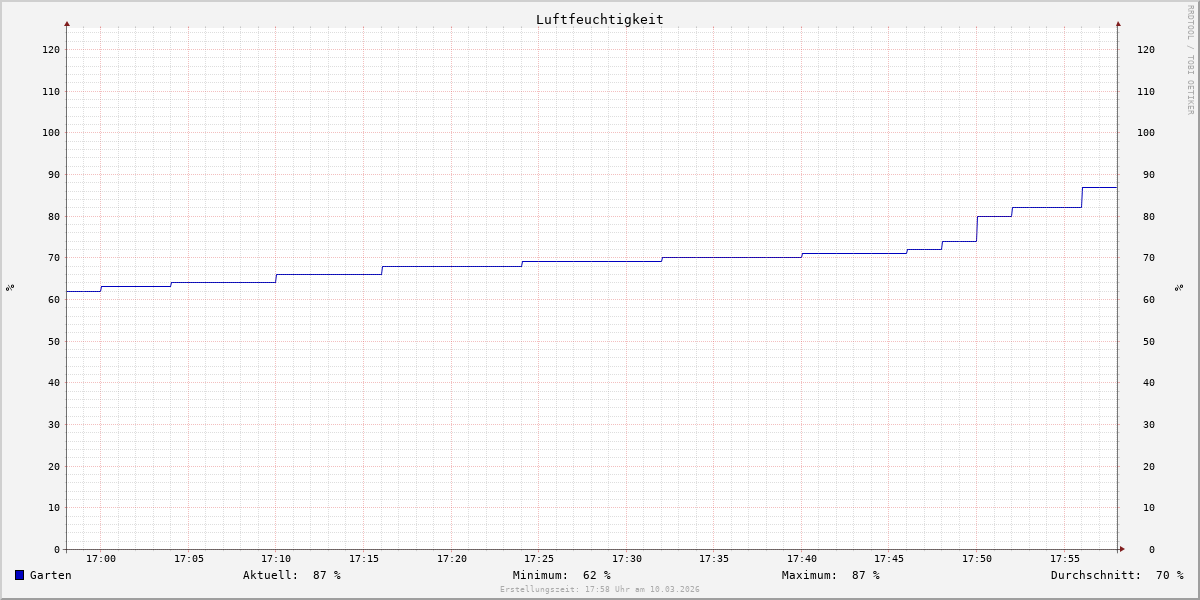This screenshot has height=600, width=1200.
Task: Click the Maximum 87 % value
Action: pyautogui.click(x=831, y=575)
